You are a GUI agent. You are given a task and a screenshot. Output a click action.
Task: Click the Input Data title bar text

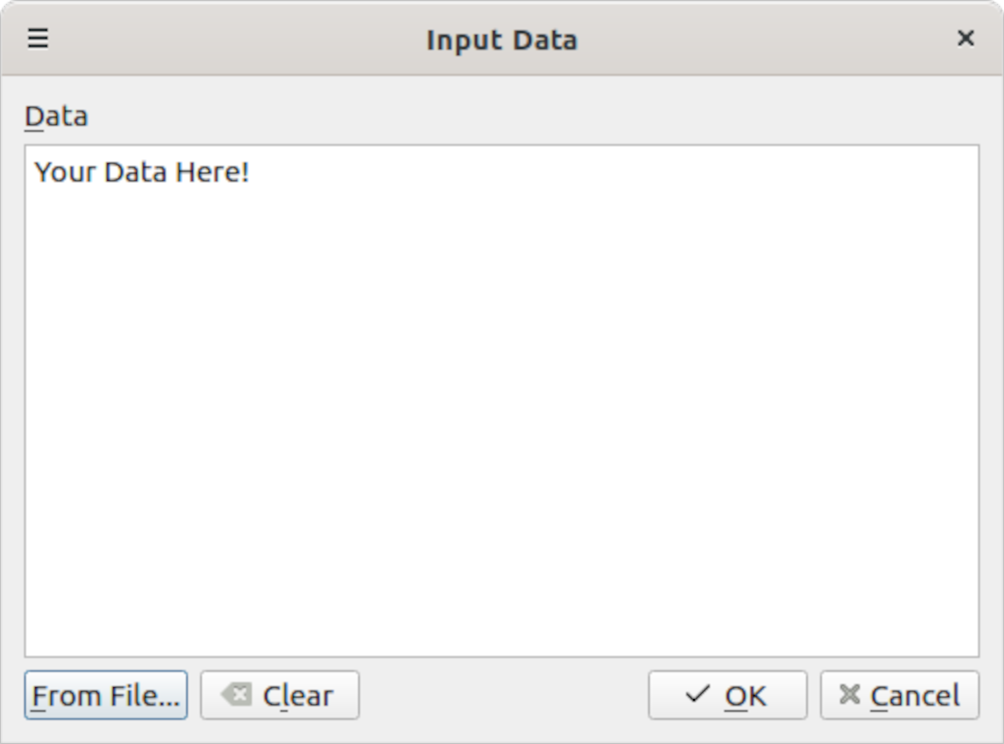(501, 40)
